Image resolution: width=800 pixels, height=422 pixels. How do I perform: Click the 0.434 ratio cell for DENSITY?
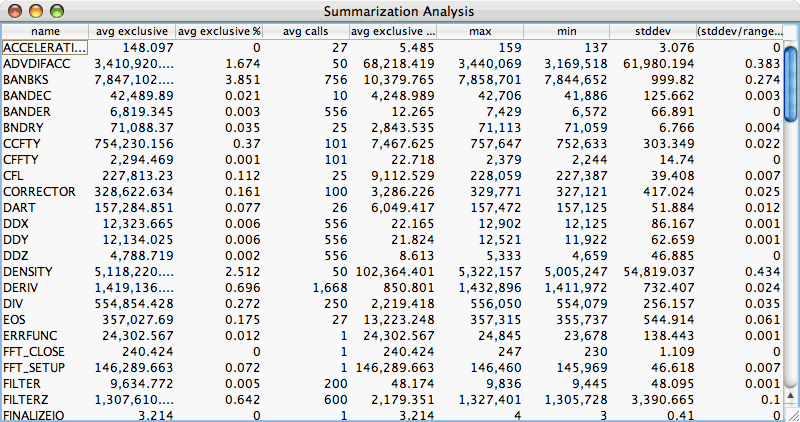[762, 271]
